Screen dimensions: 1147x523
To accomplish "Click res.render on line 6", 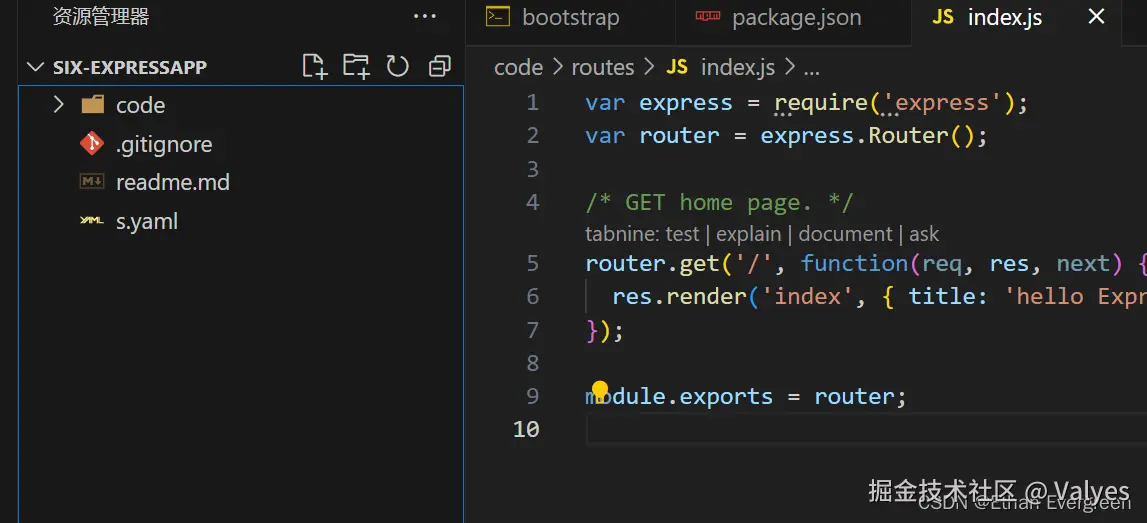I will (680, 297).
